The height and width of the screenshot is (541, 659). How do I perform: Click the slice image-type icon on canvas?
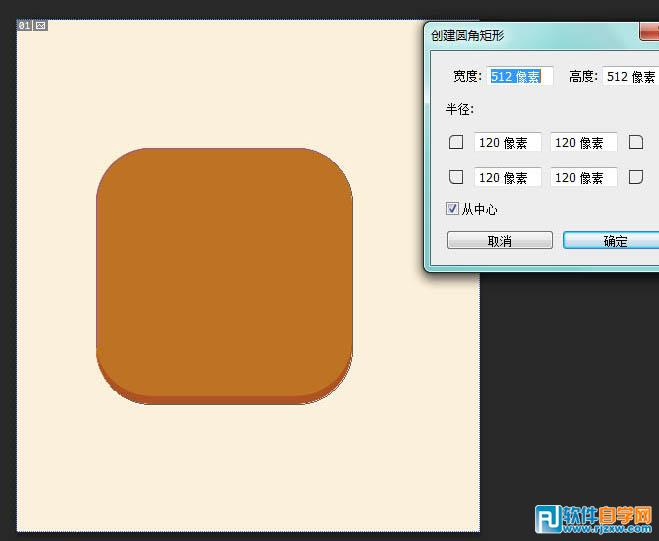[x=41, y=25]
